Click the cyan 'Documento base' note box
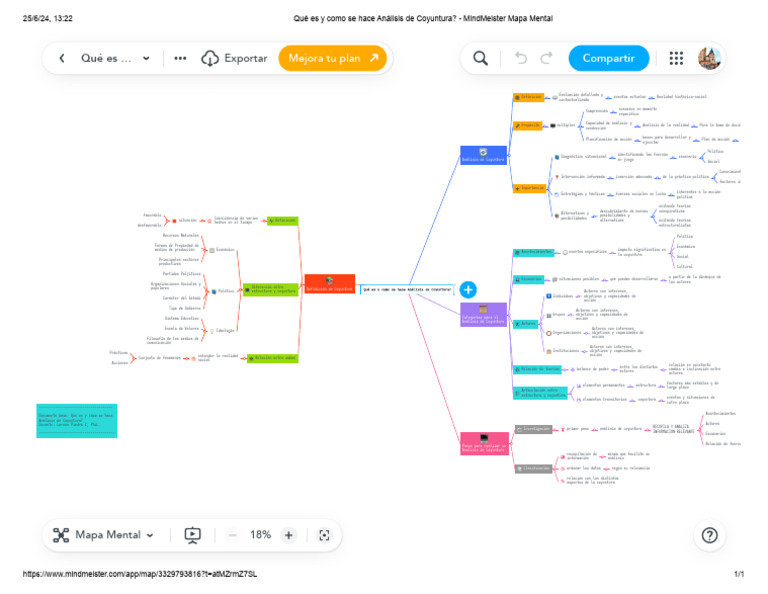The height and width of the screenshot is (594, 768). pyautogui.click(x=77, y=421)
